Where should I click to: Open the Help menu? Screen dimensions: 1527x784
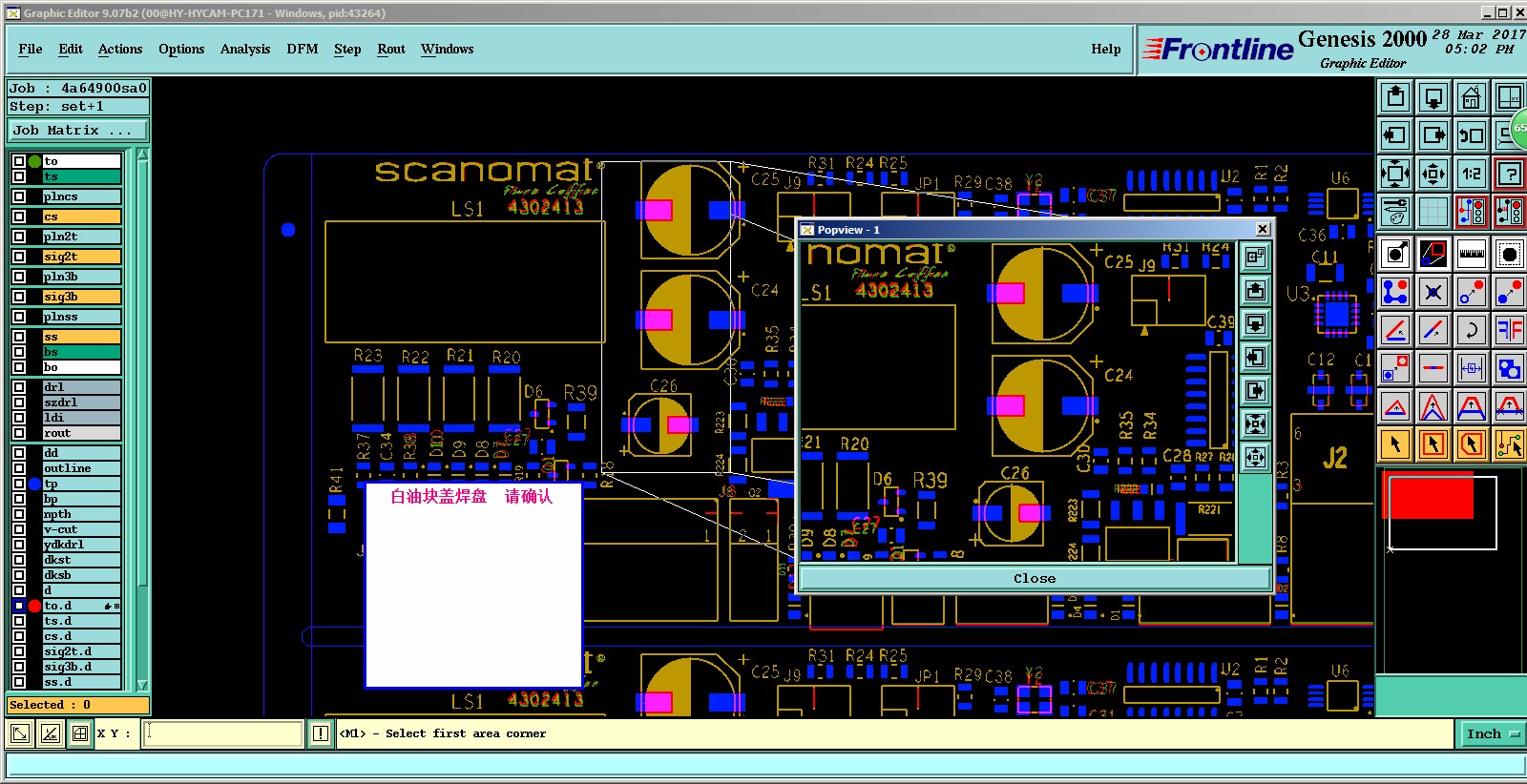point(1106,49)
